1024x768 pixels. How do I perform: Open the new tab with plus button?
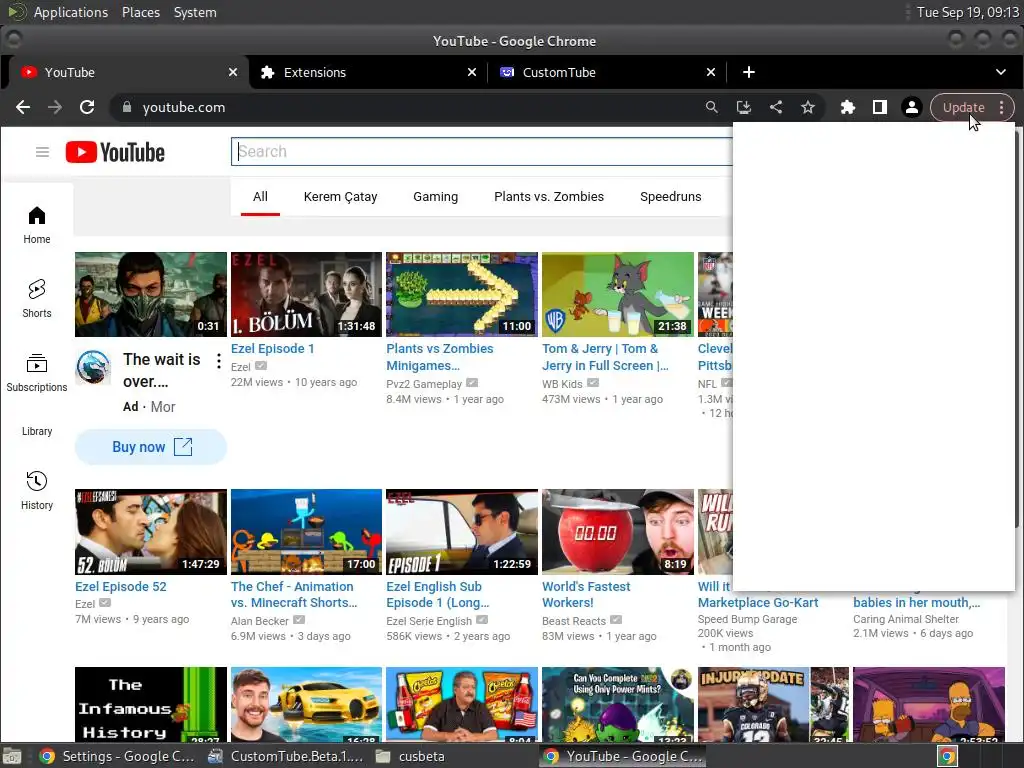[749, 72]
